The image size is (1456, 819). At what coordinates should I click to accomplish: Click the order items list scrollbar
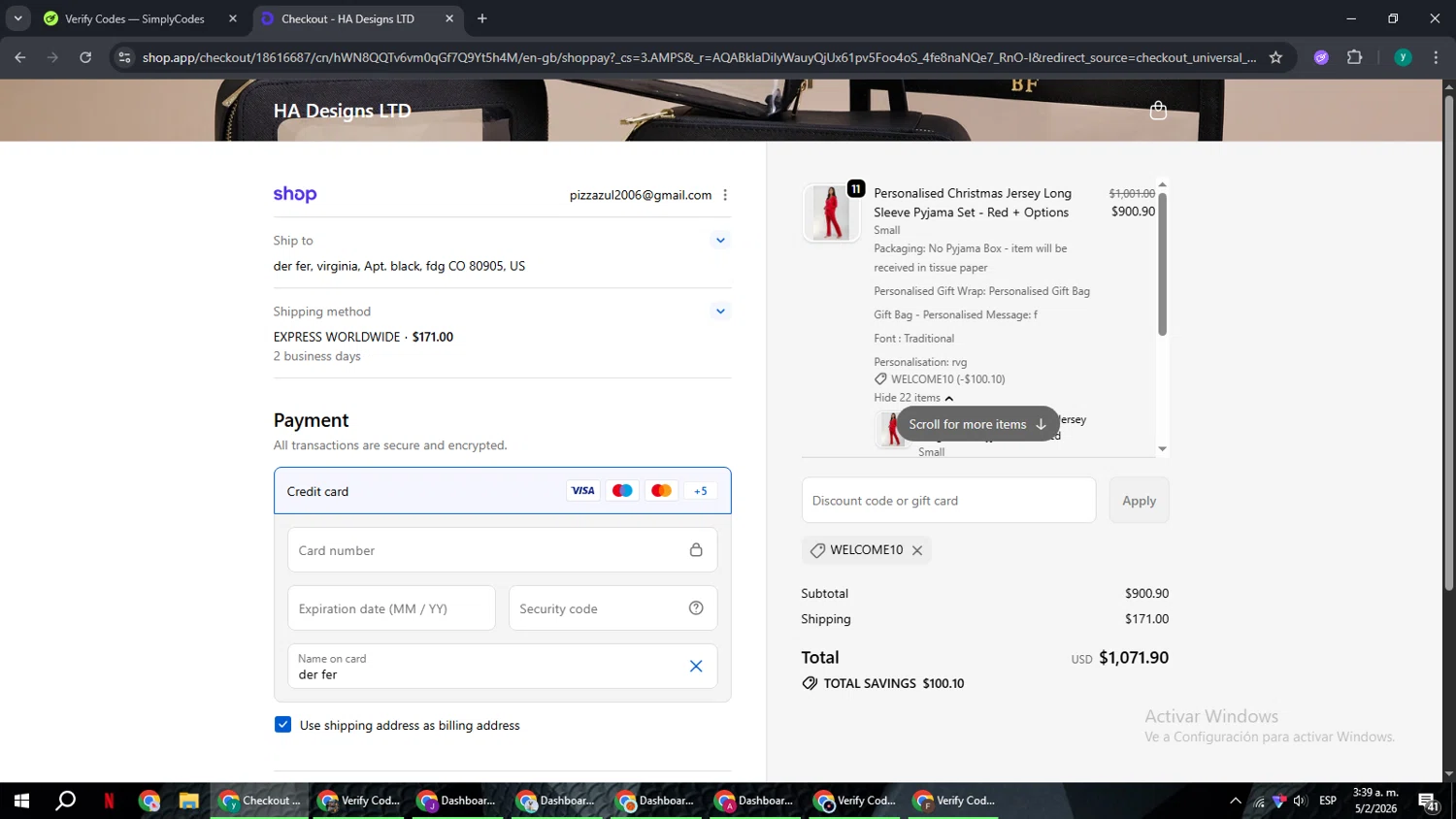[x=1162, y=264]
